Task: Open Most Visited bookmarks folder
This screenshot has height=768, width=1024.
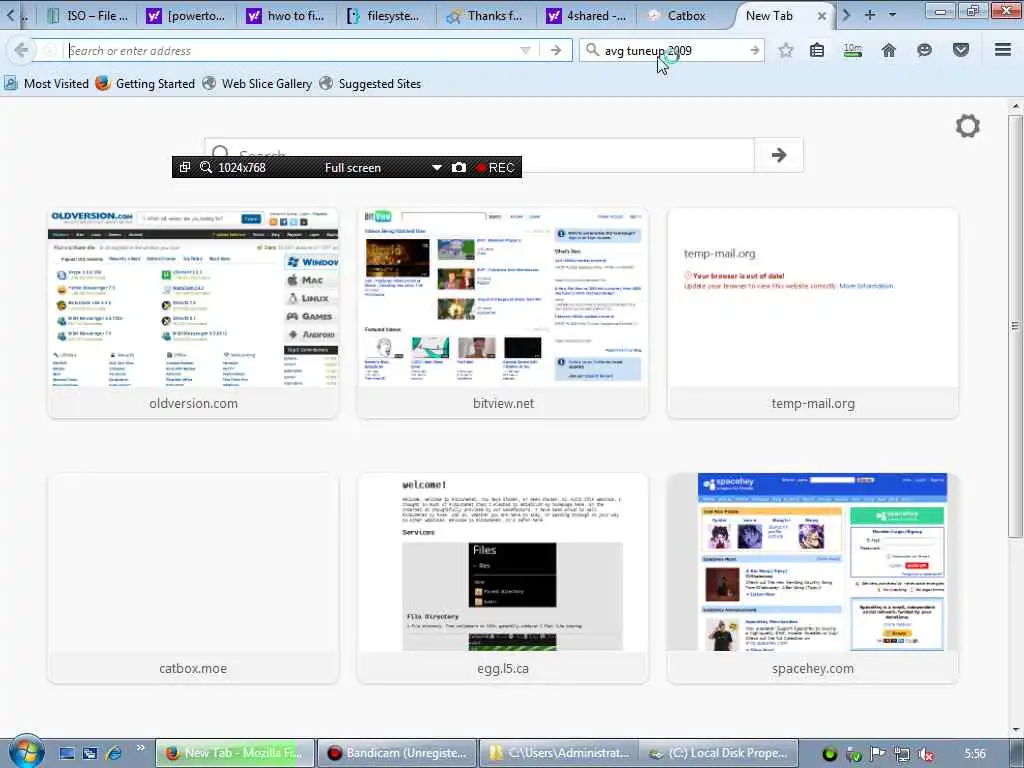Action: pyautogui.click(x=46, y=84)
